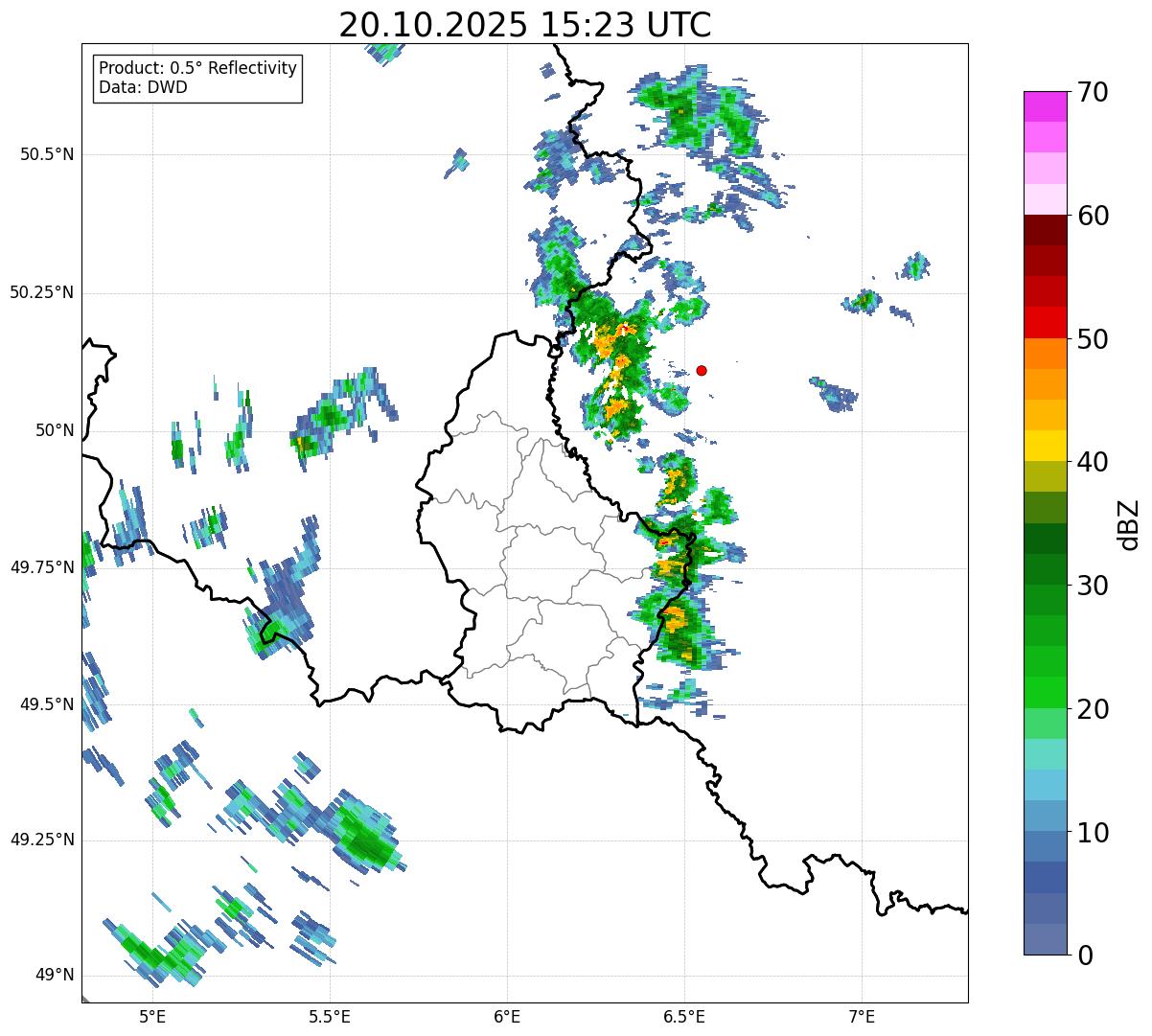Viewport: 1152px width, 1036px height.
Task: Click the magenta top colorbar segment
Action: (x=1046, y=106)
